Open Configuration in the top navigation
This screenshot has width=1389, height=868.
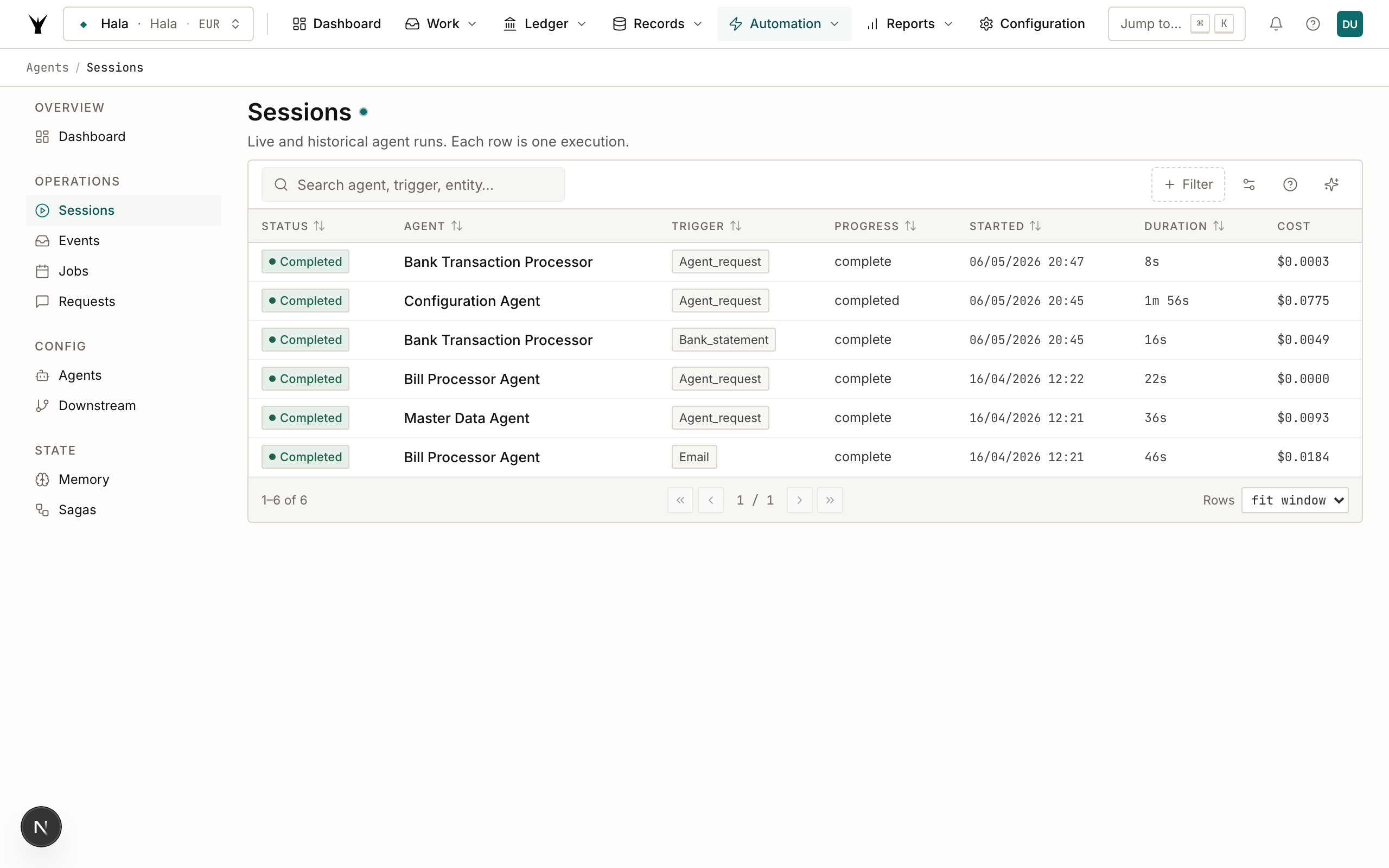[1032, 23]
